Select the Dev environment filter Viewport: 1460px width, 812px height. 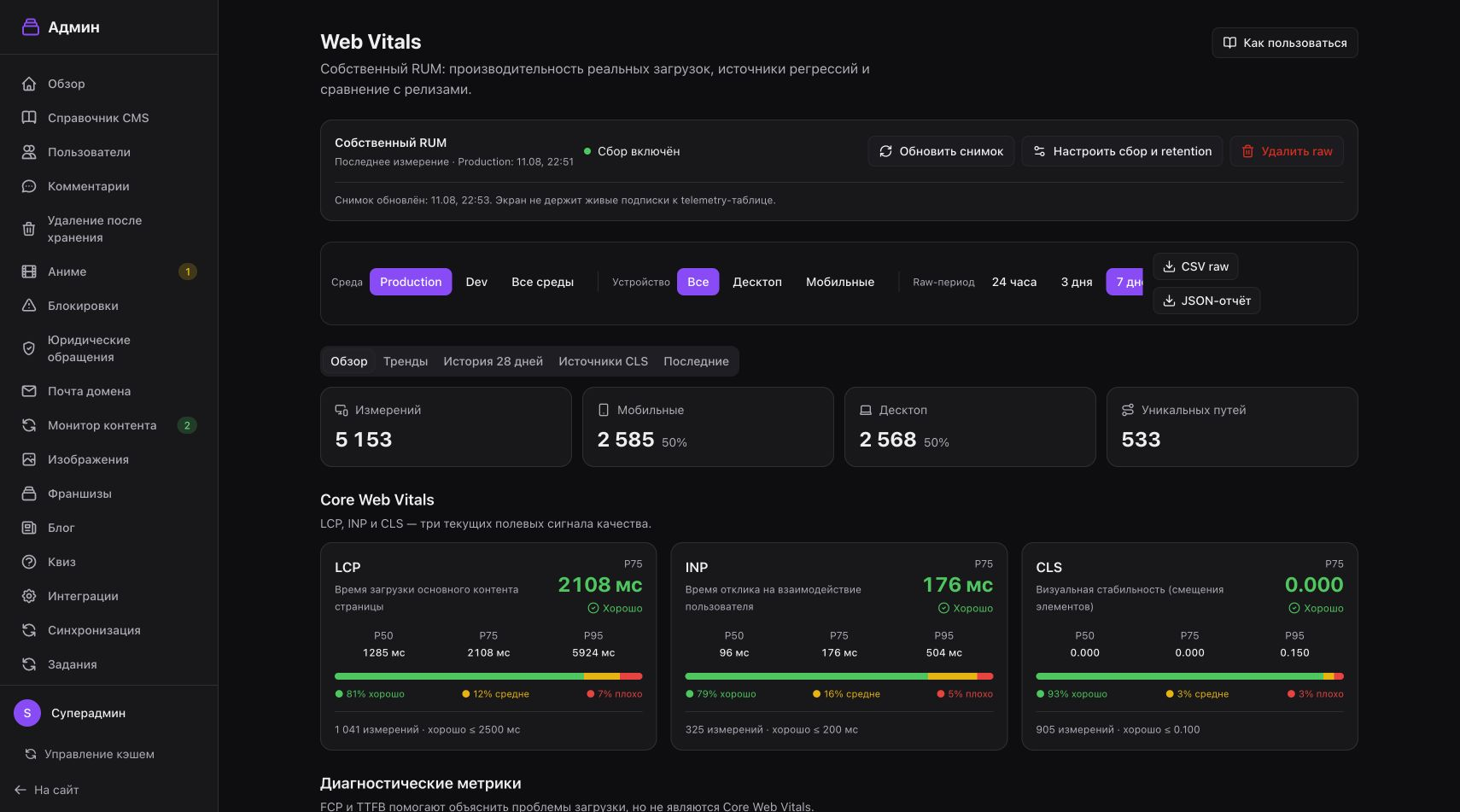tap(476, 282)
